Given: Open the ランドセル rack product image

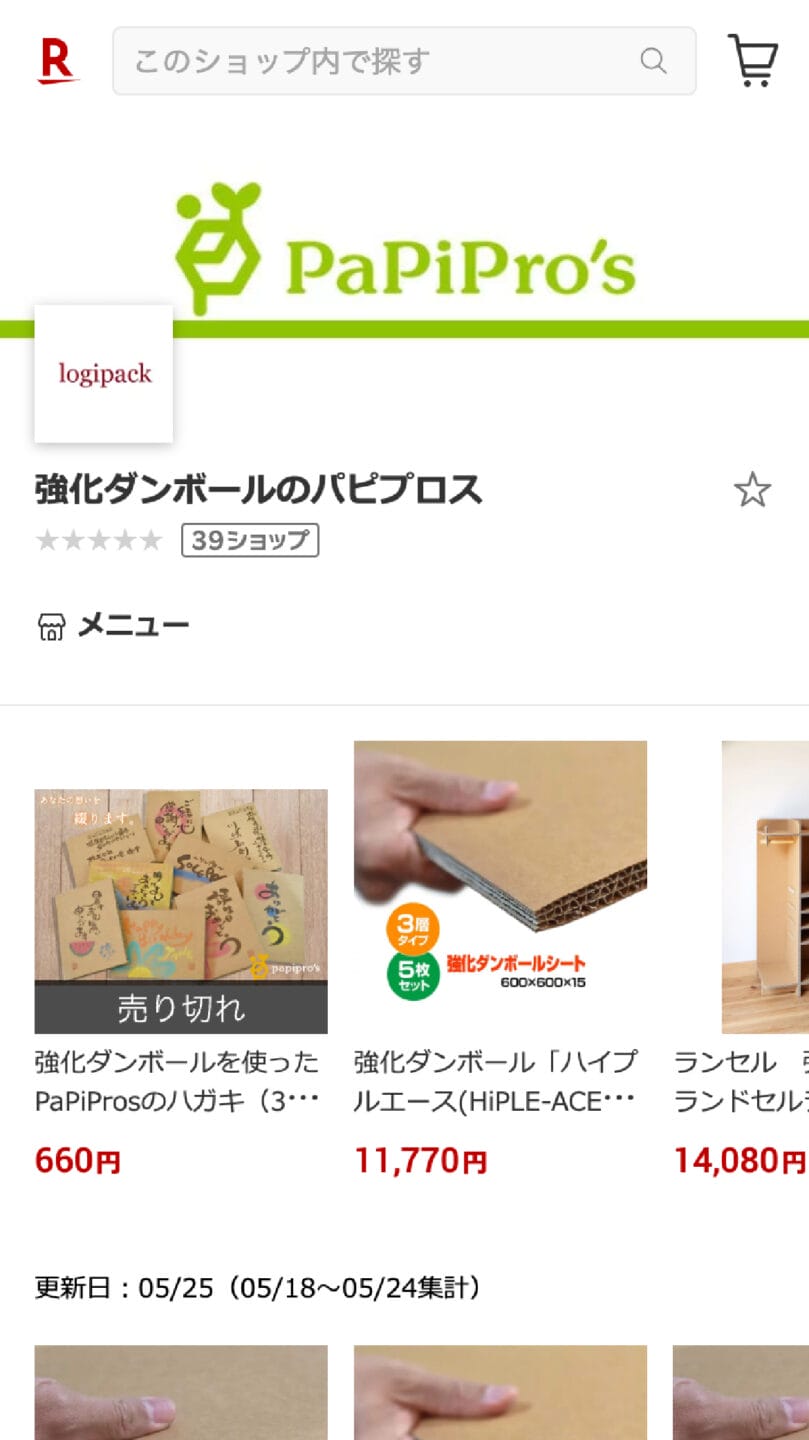Looking at the screenshot, I should tap(765, 887).
